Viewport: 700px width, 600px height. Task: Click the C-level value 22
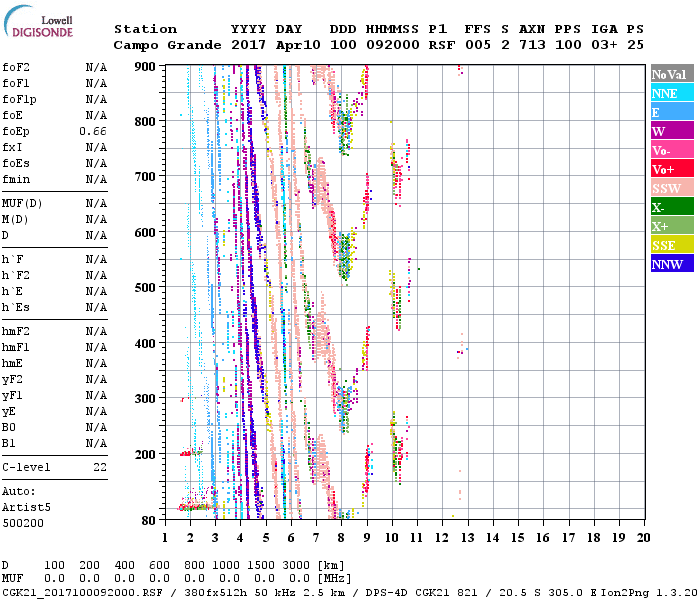pos(100,467)
